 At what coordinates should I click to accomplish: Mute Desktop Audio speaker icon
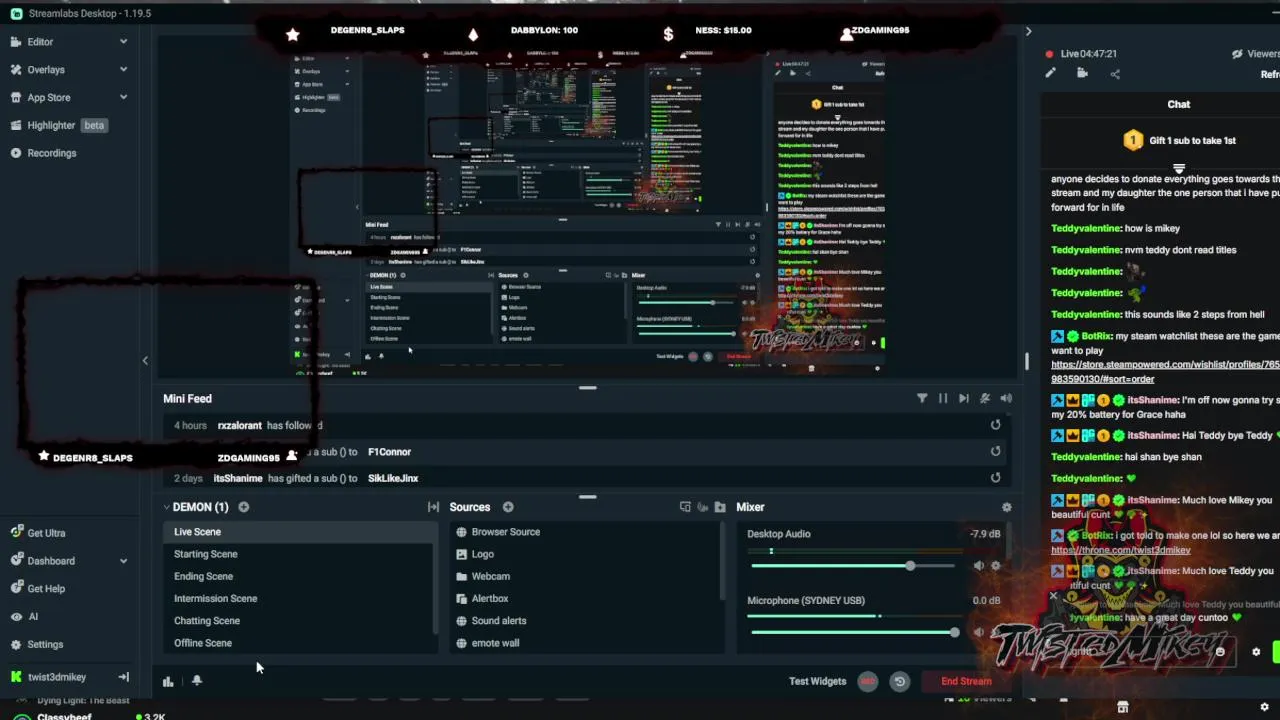978,566
